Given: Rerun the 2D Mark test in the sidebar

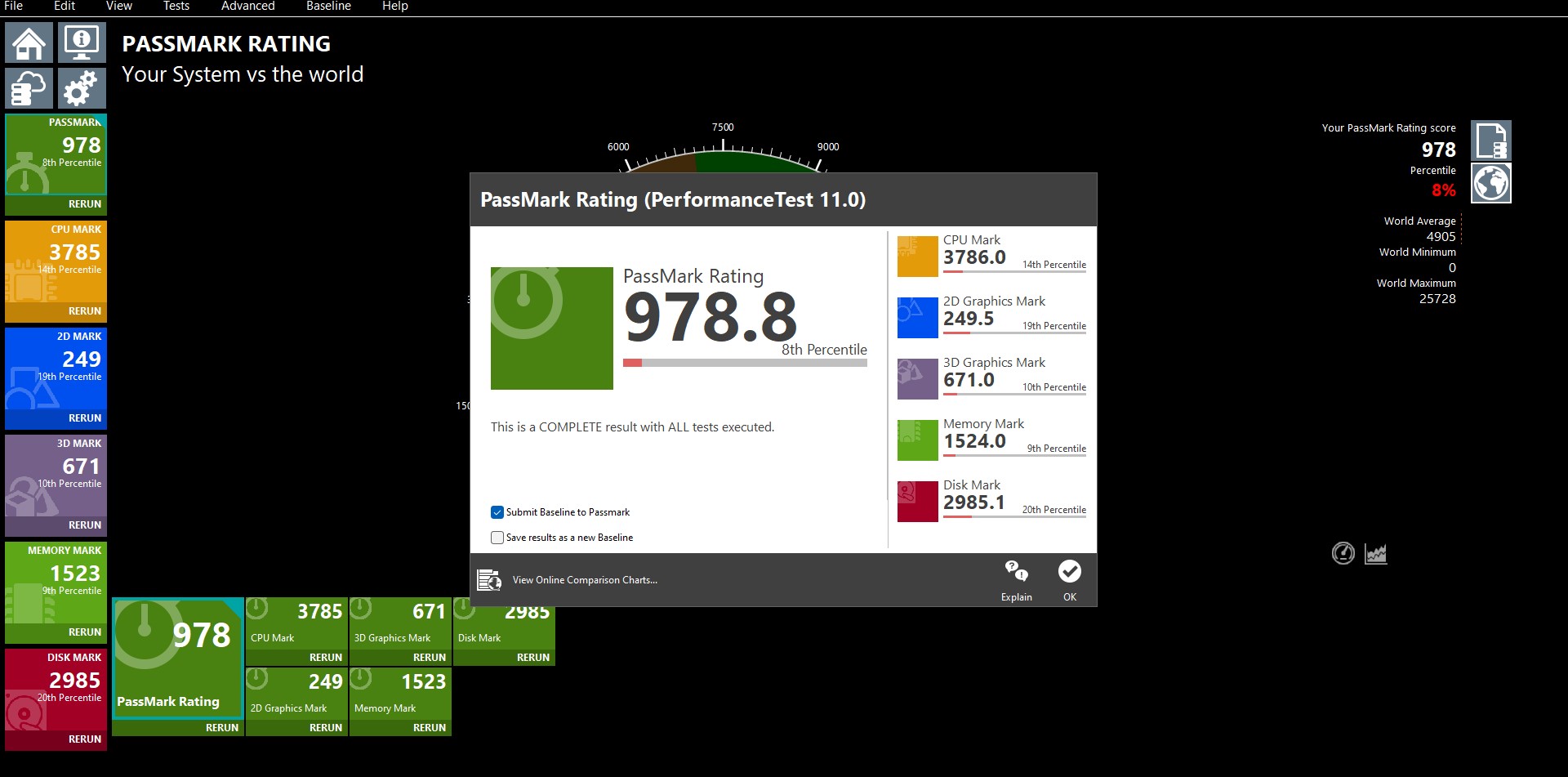Looking at the screenshot, I should 85,418.
